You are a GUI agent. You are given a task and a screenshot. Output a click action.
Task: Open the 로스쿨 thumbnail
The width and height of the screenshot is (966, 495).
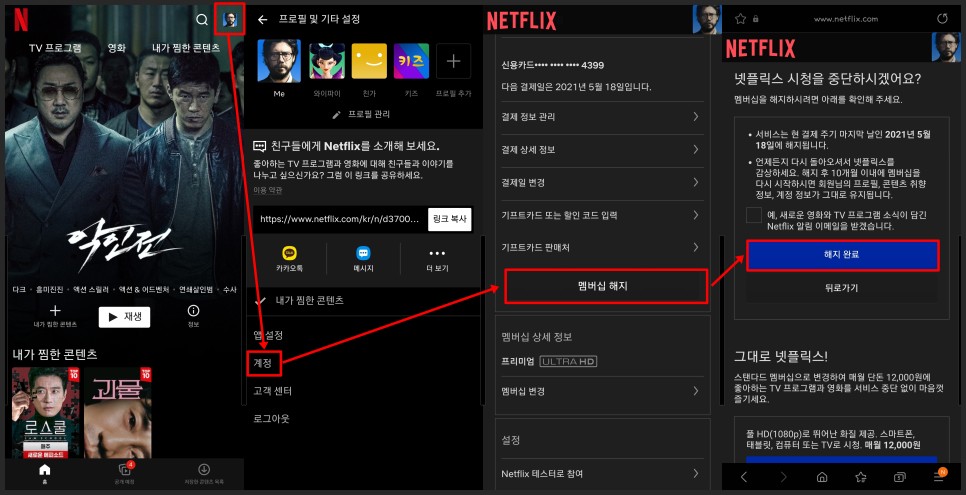pyautogui.click(x=46, y=412)
